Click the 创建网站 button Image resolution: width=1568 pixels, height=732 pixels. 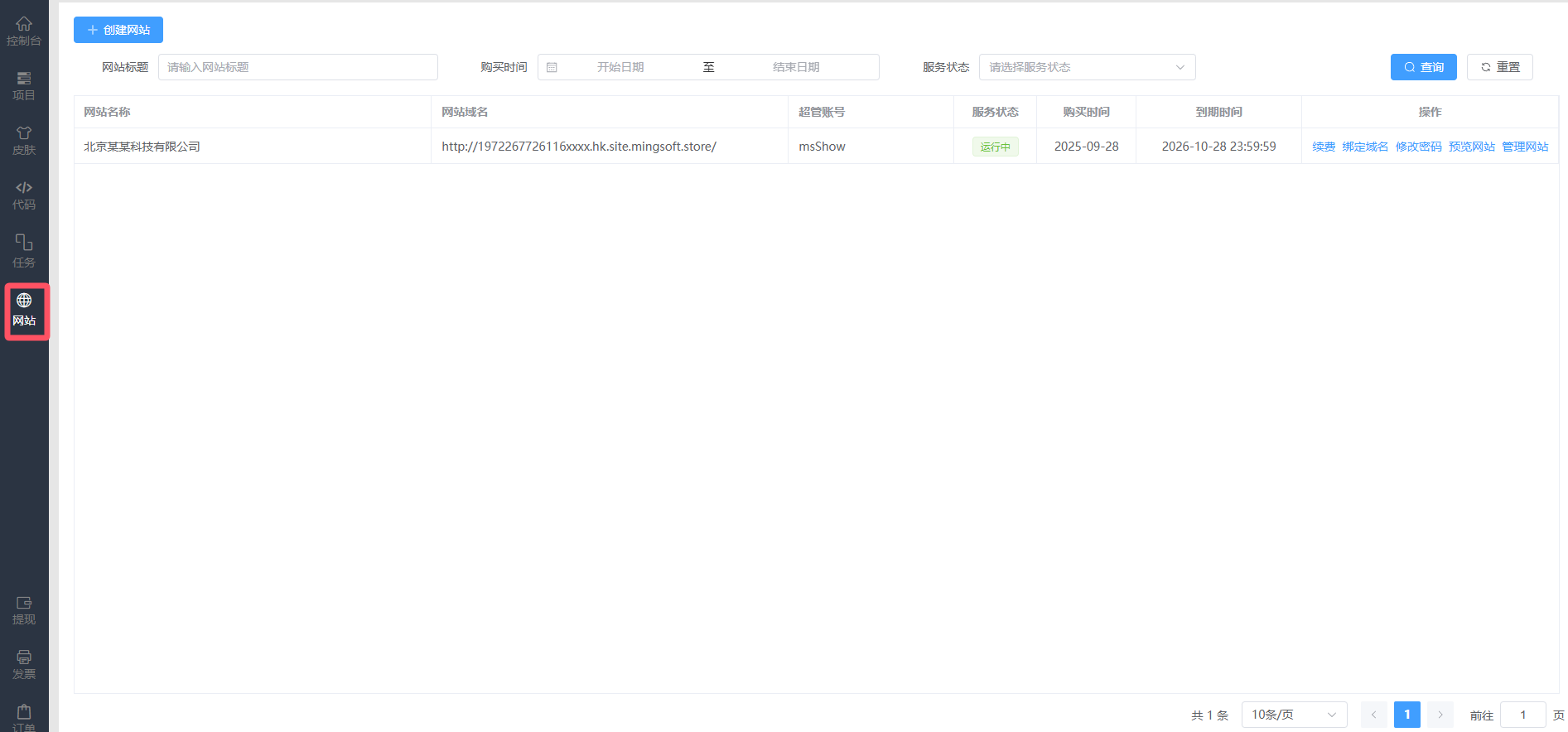[118, 30]
